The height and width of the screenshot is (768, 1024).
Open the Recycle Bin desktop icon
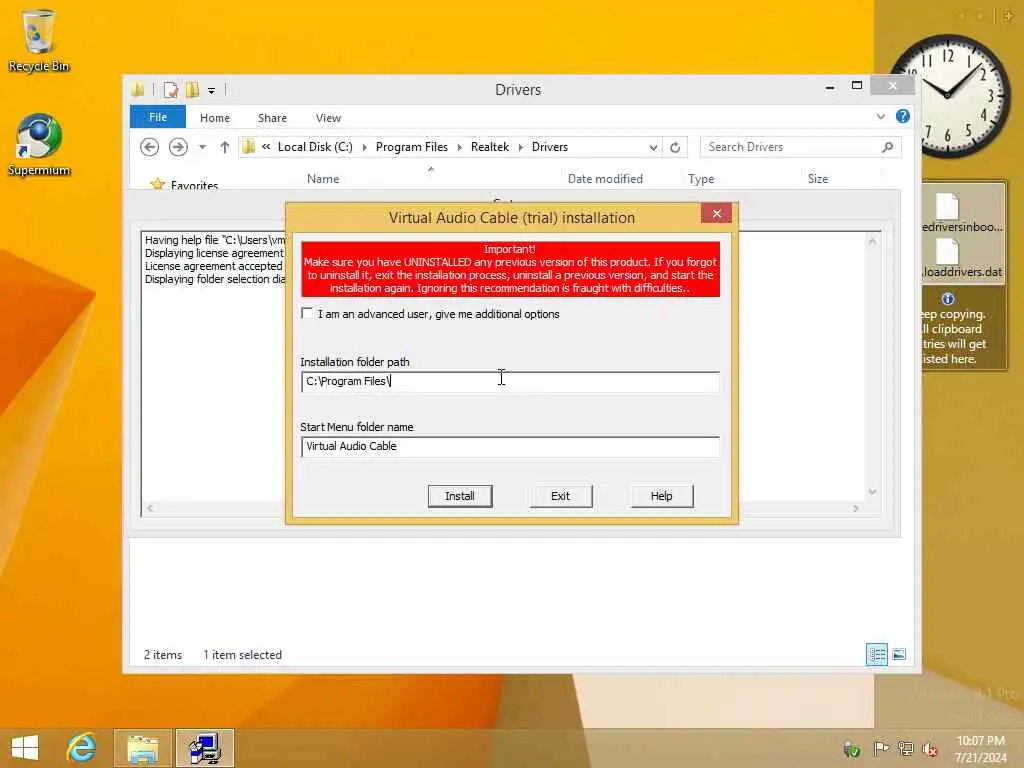pos(39,40)
